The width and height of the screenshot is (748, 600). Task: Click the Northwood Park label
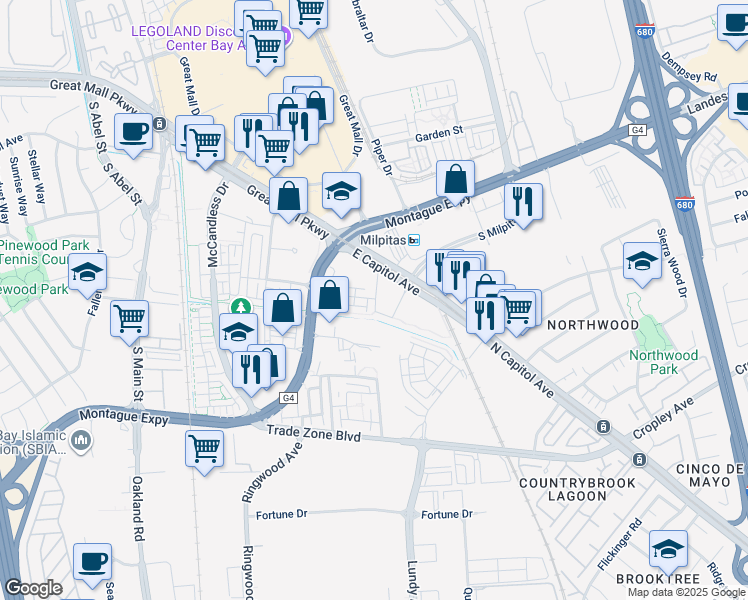(x=664, y=362)
